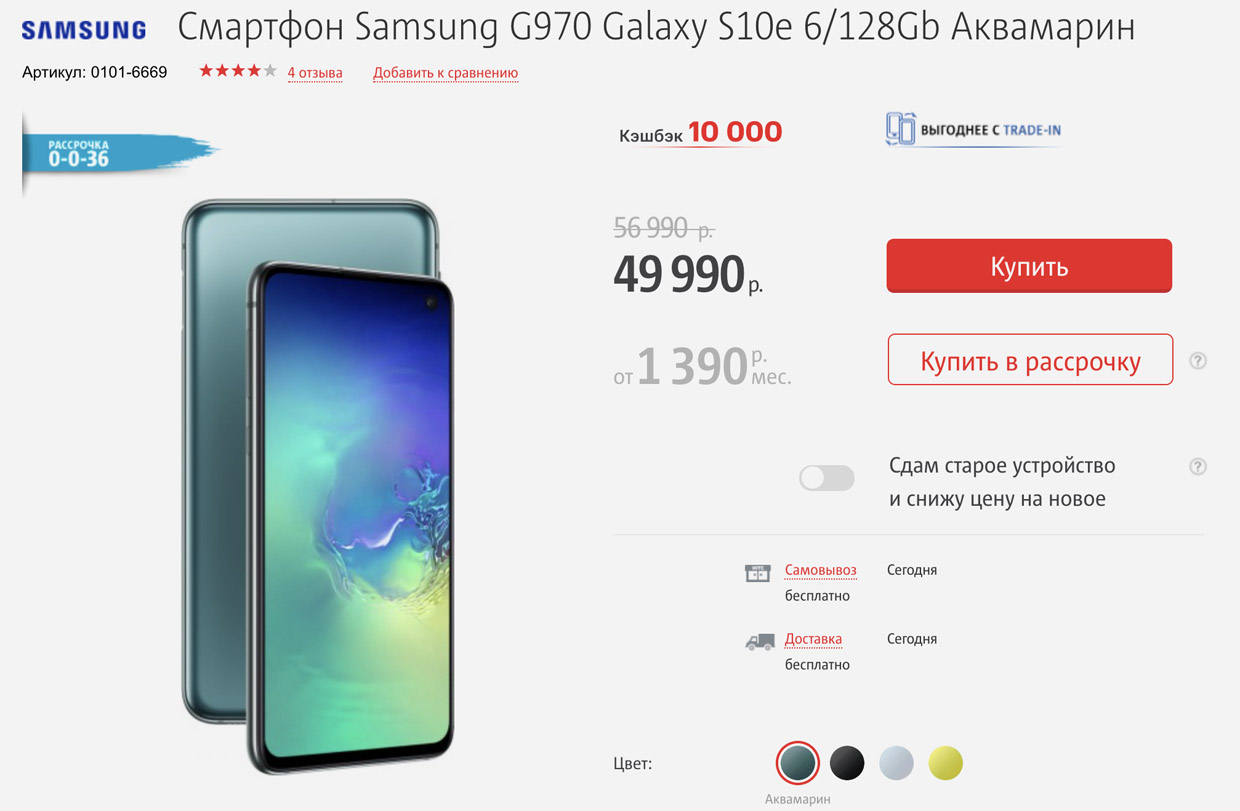
Task: Click help icon next to installment button
Action: click(1198, 361)
